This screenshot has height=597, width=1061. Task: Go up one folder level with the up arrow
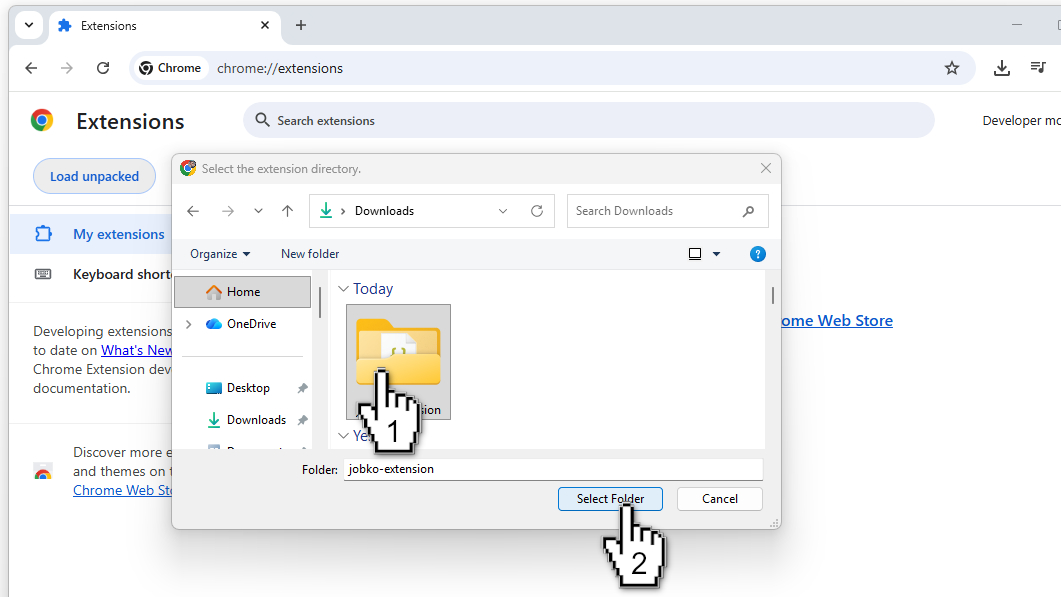click(289, 211)
